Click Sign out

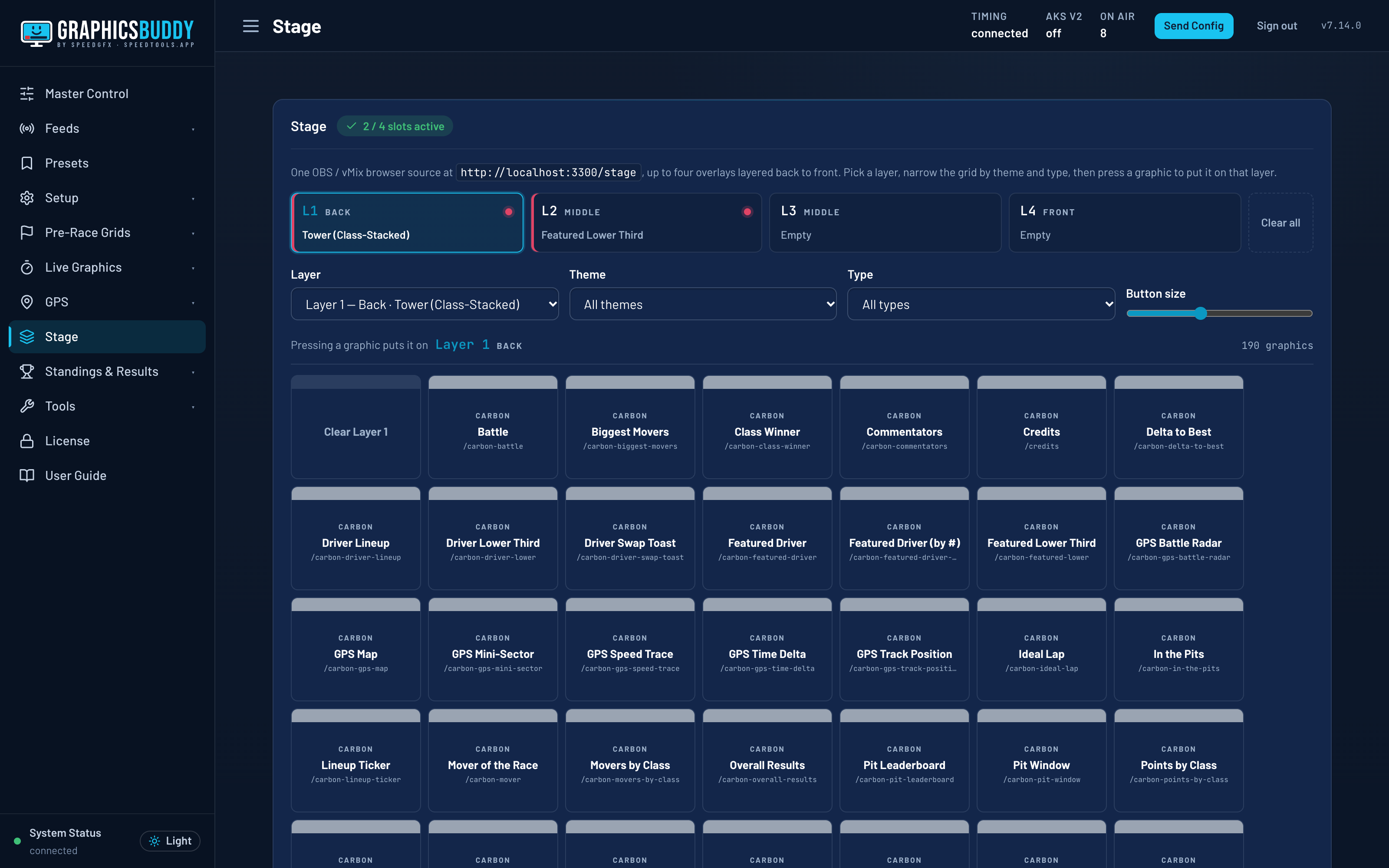pos(1277,26)
